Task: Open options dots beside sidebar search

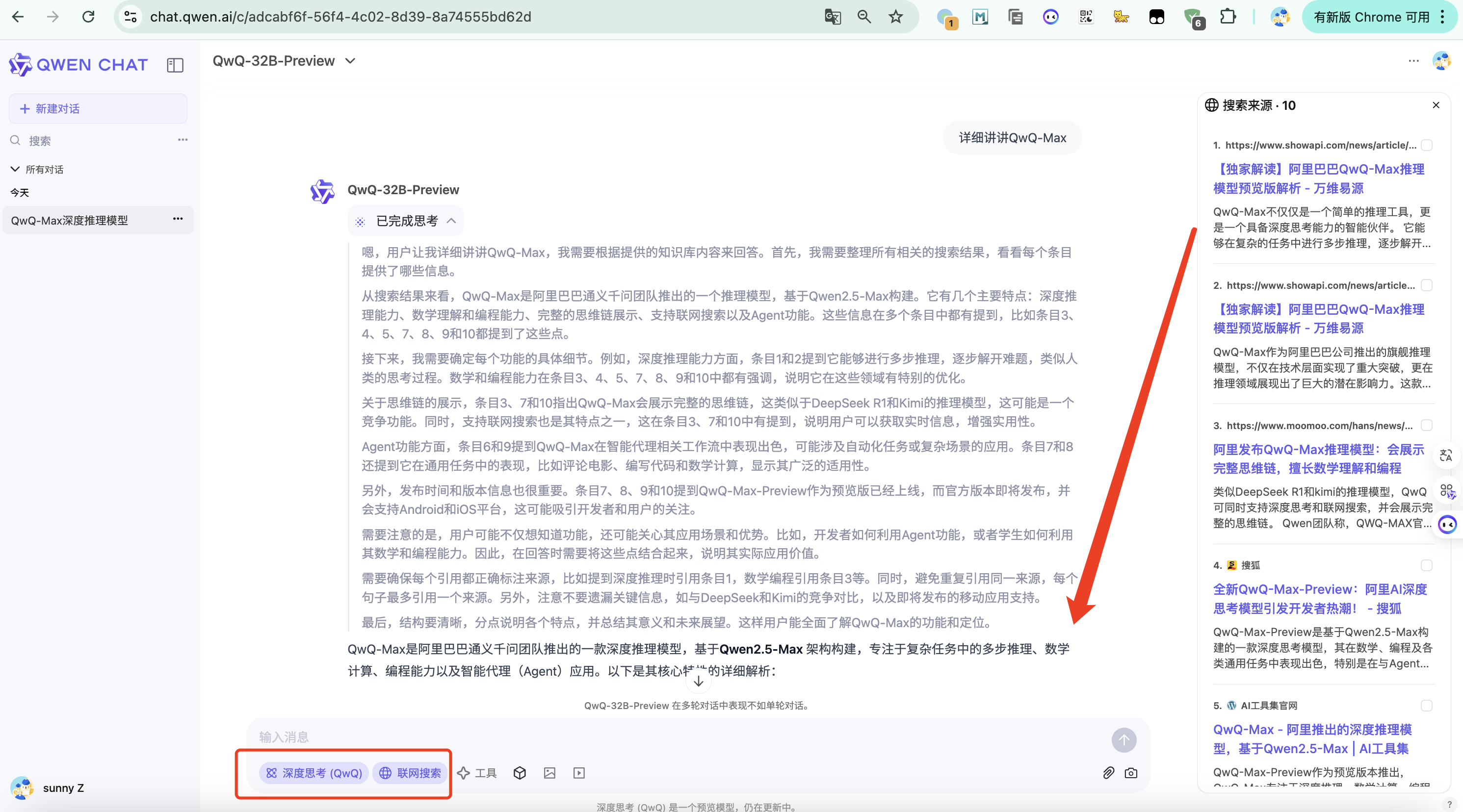Action: click(183, 140)
